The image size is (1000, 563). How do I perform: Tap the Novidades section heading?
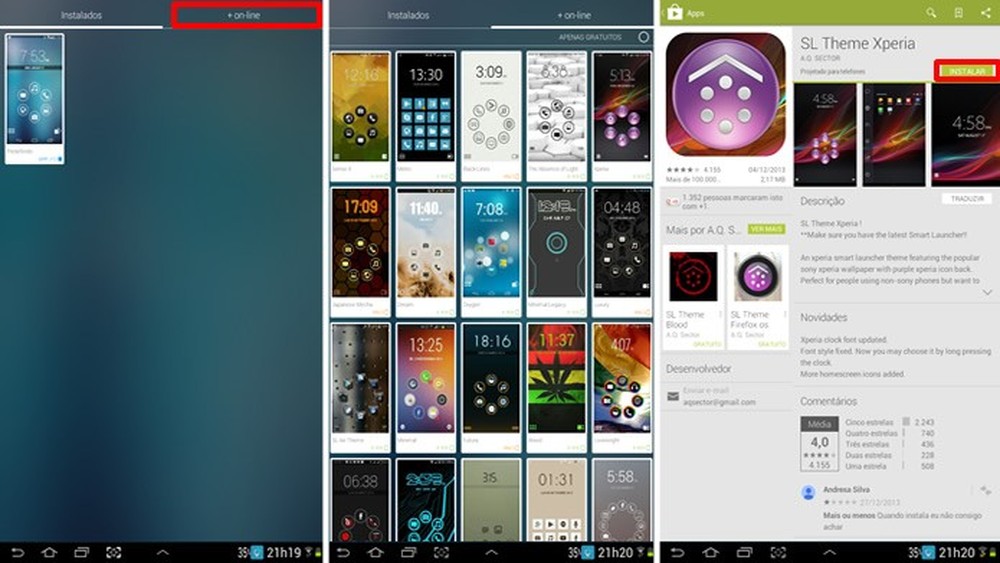(x=824, y=317)
